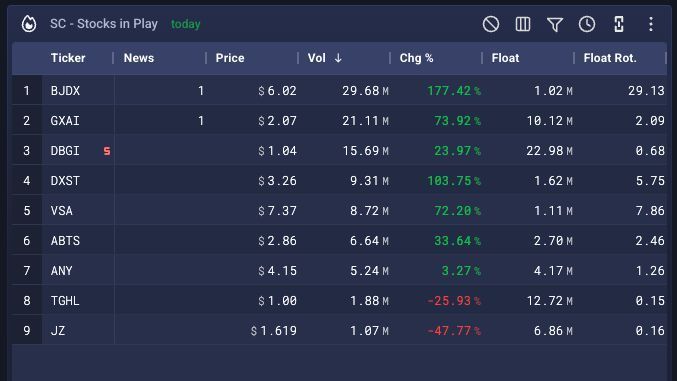Click the 177.42 % change cell
Image resolution: width=677 pixels, height=381 pixels.
[454, 91]
